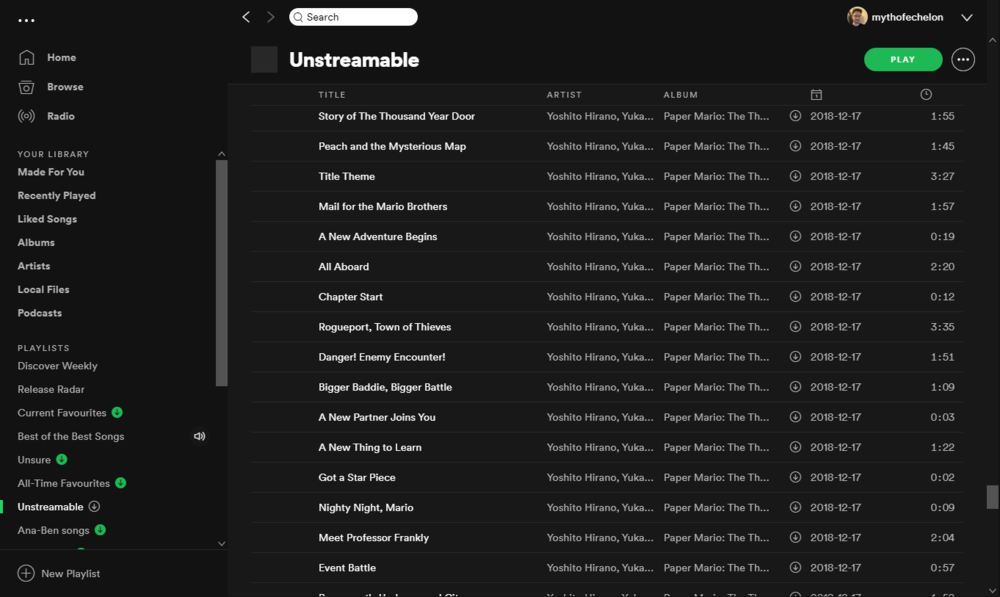Screen dimensions: 1000x597
Task: Click the sidebar scroll down arrow
Action: point(221,544)
